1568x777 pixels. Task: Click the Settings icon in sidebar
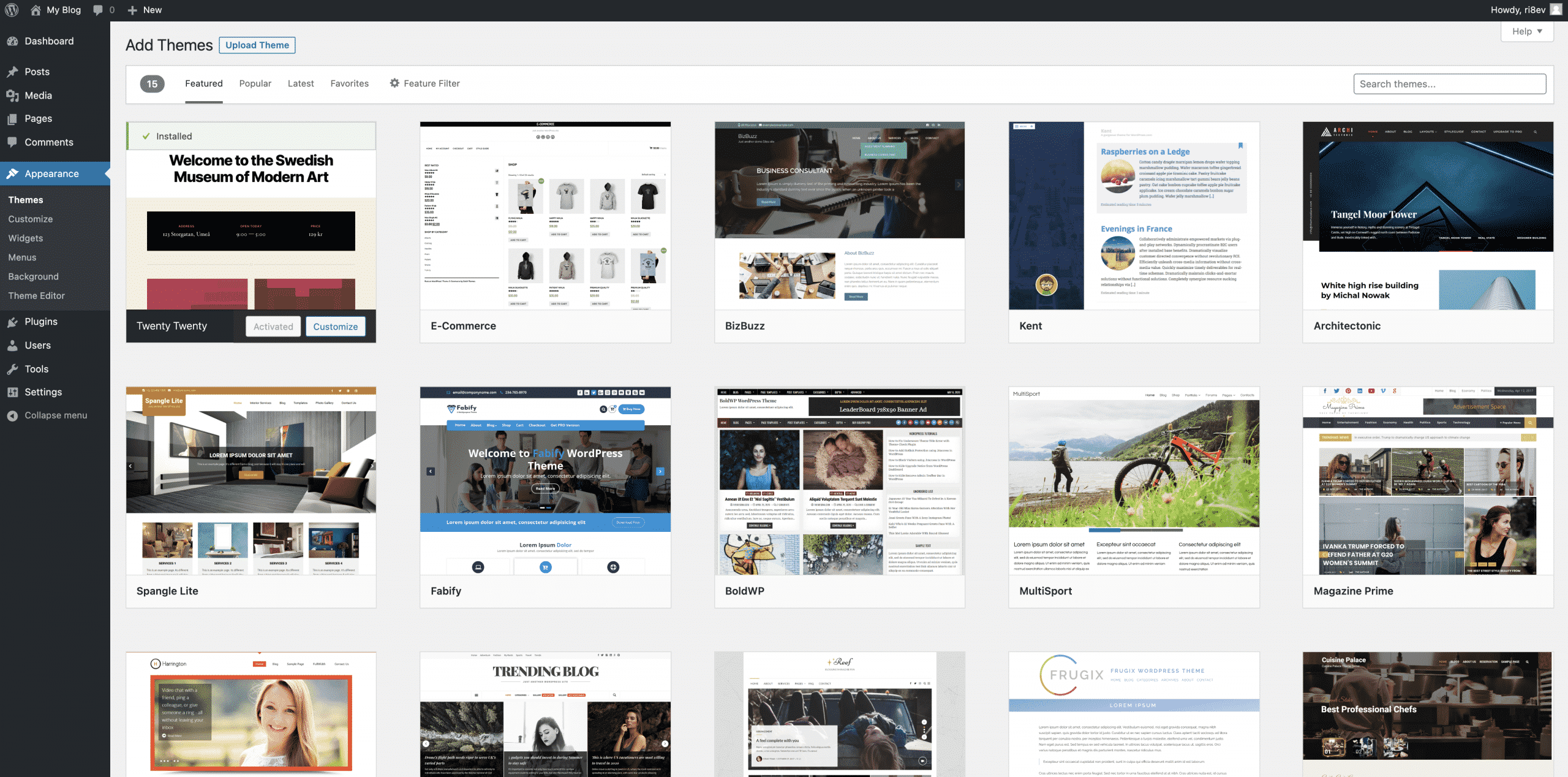pos(12,392)
